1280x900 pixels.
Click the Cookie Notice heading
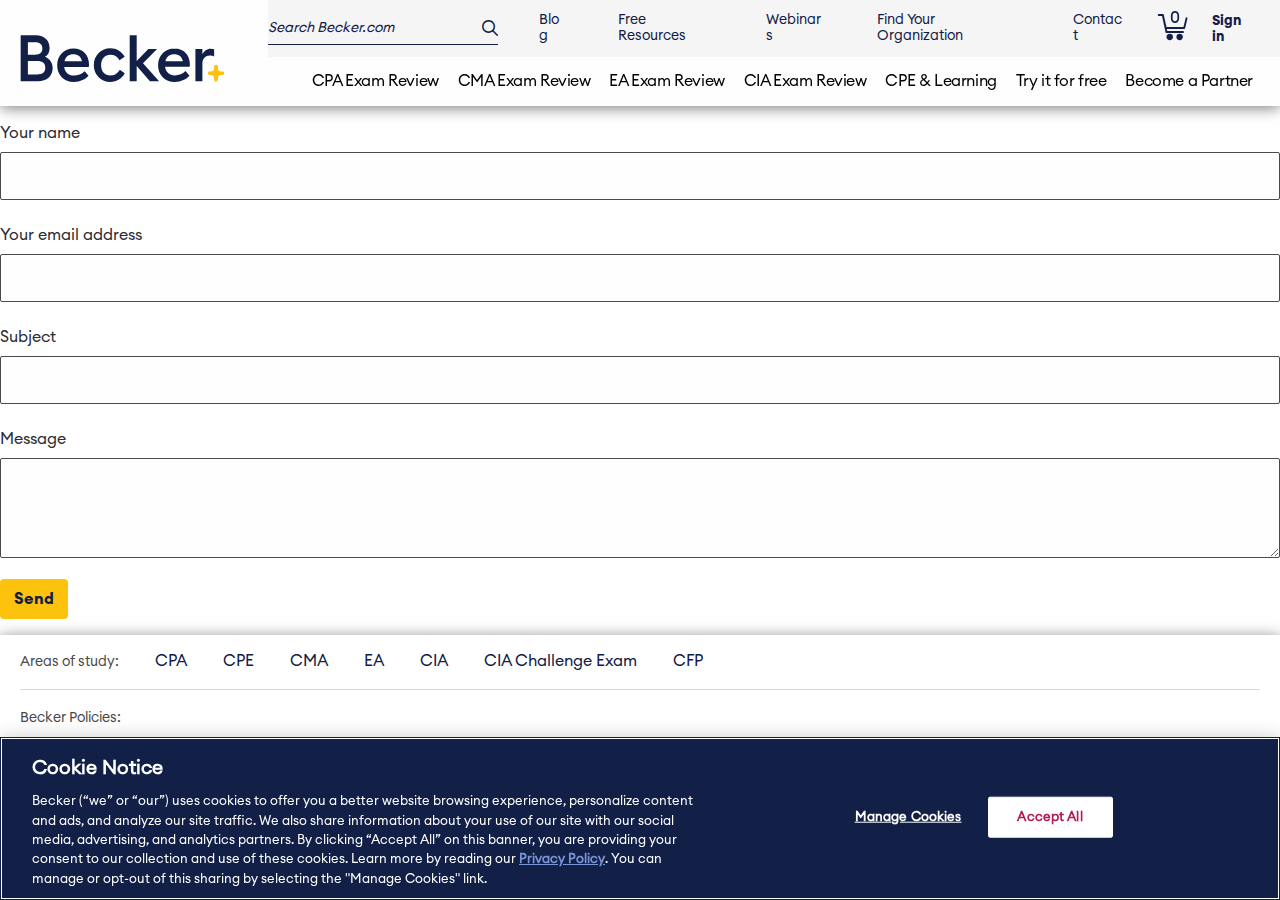coord(97,768)
